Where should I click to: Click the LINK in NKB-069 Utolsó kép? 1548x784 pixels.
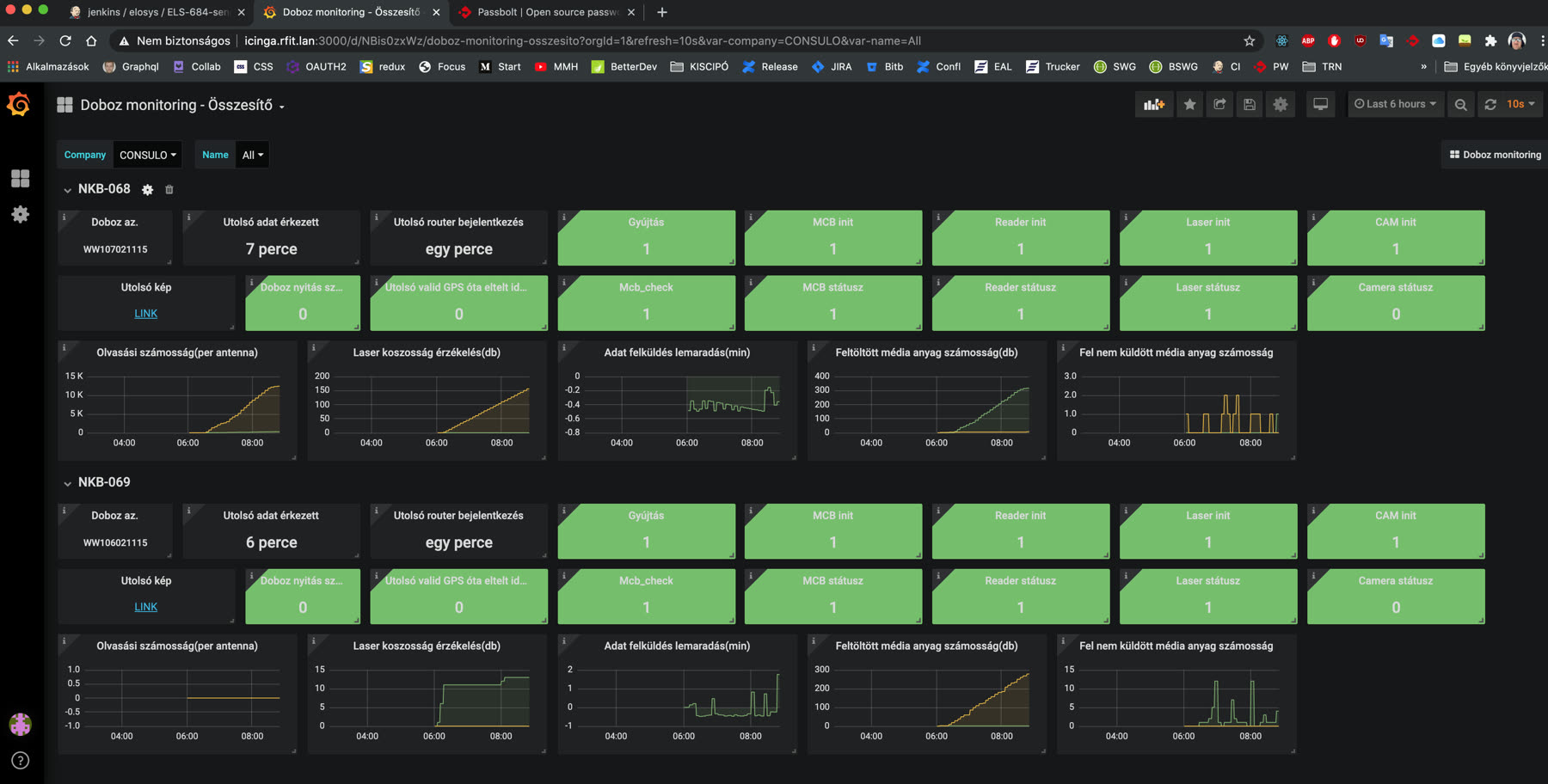tap(146, 607)
